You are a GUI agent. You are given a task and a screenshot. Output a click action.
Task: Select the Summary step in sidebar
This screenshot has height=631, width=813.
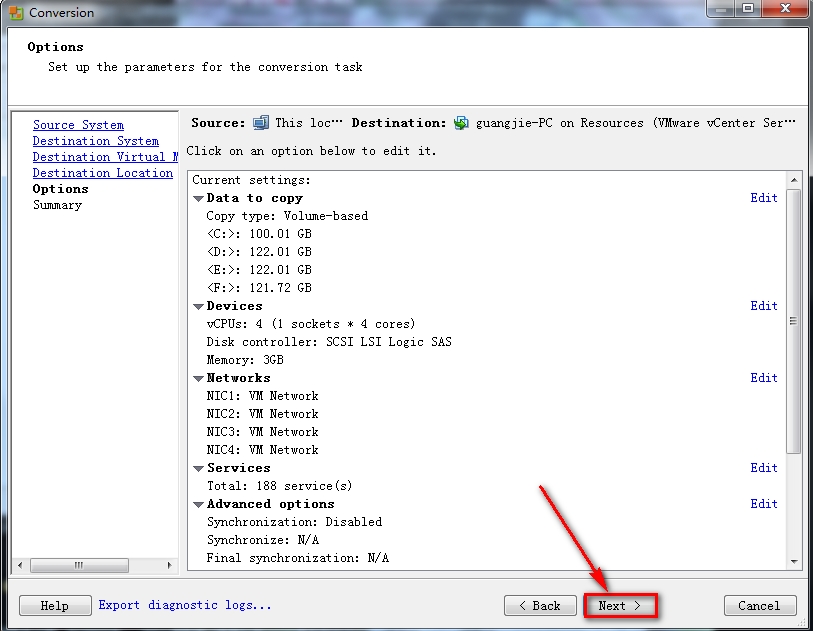[x=58, y=205]
